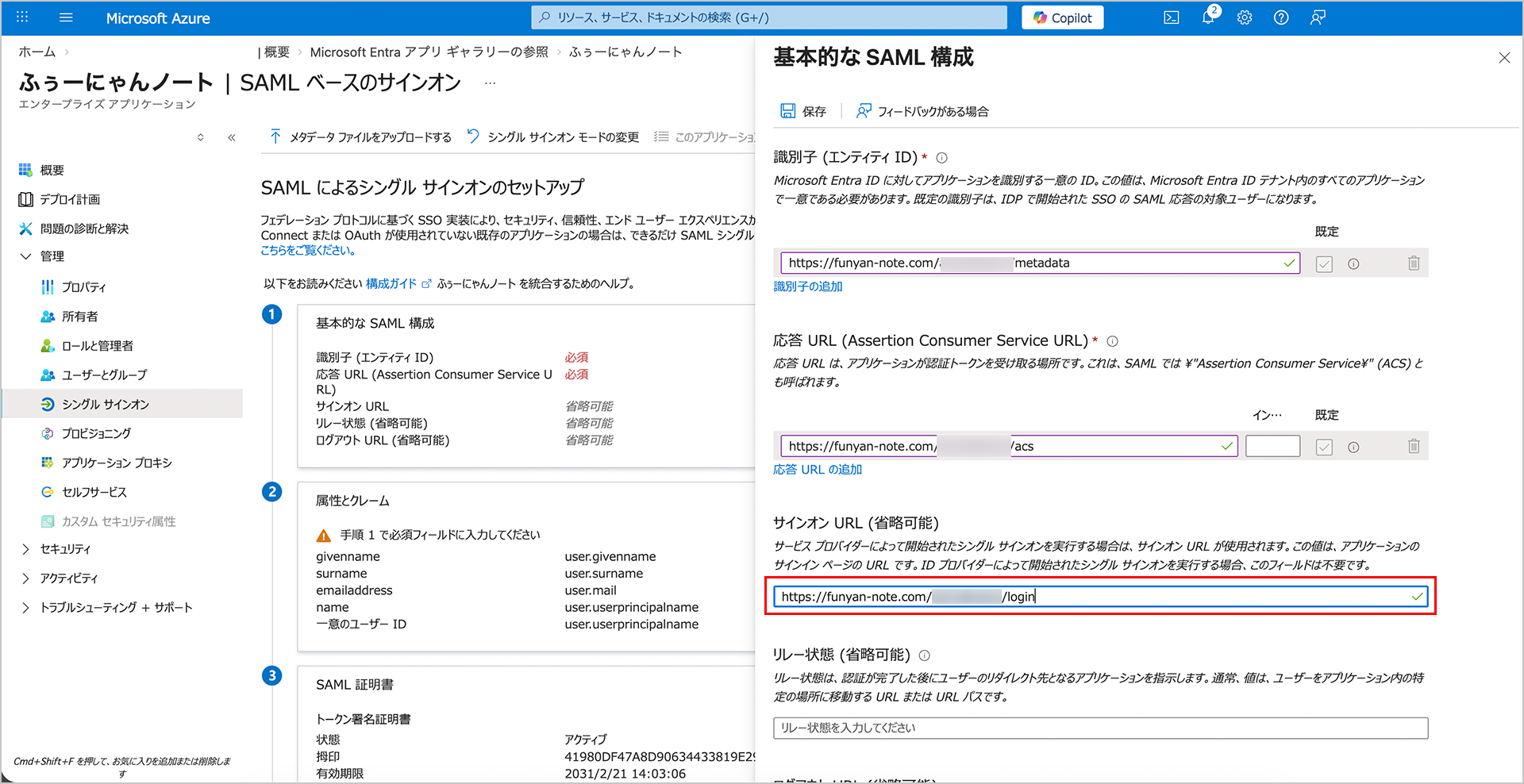Screen dimensions: 1524x784
Task: Check default checkbox for reply URL
Action: 1324,448
